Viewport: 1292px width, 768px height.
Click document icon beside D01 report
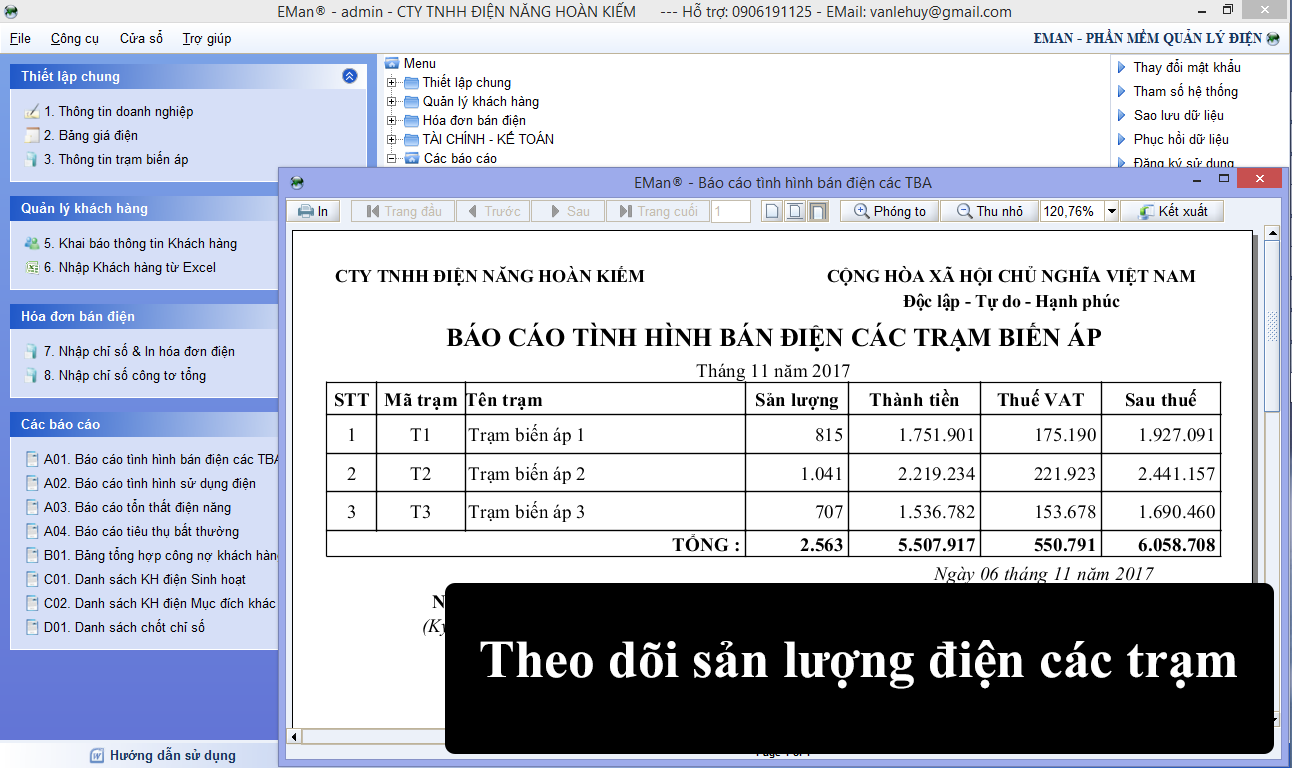pyautogui.click(x=32, y=627)
